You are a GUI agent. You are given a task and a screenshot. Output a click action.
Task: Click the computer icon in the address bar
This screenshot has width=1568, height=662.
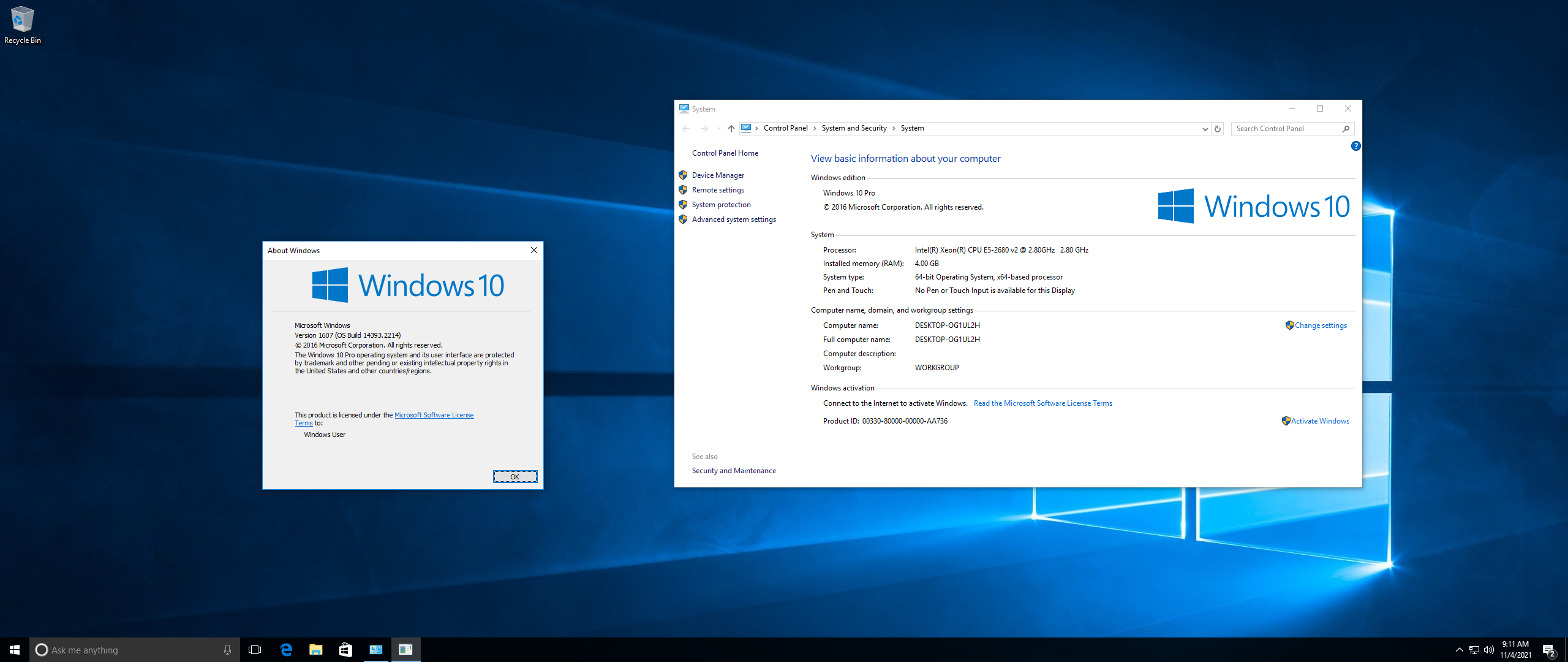[x=746, y=128]
